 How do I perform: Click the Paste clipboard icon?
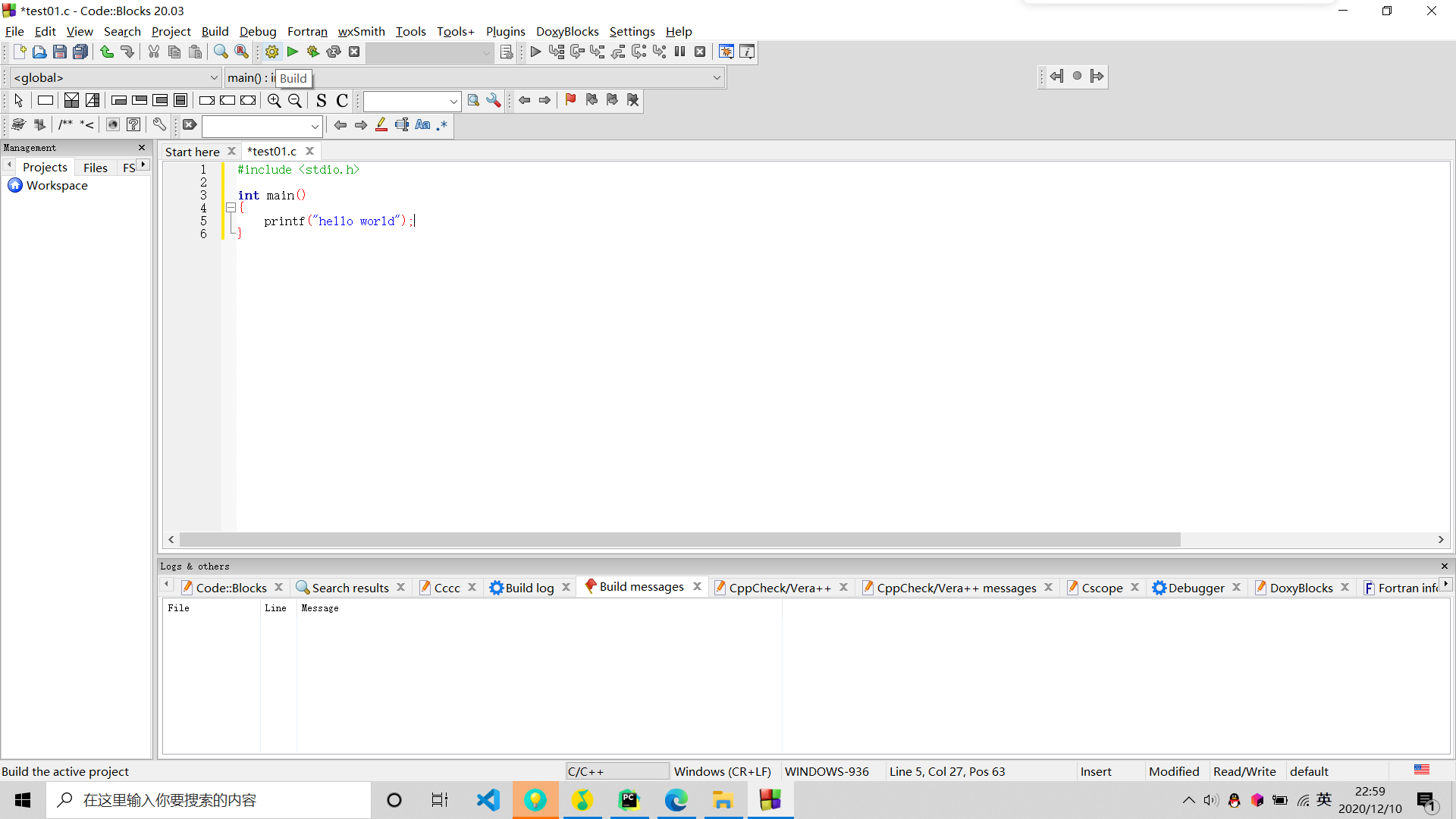click(x=195, y=52)
